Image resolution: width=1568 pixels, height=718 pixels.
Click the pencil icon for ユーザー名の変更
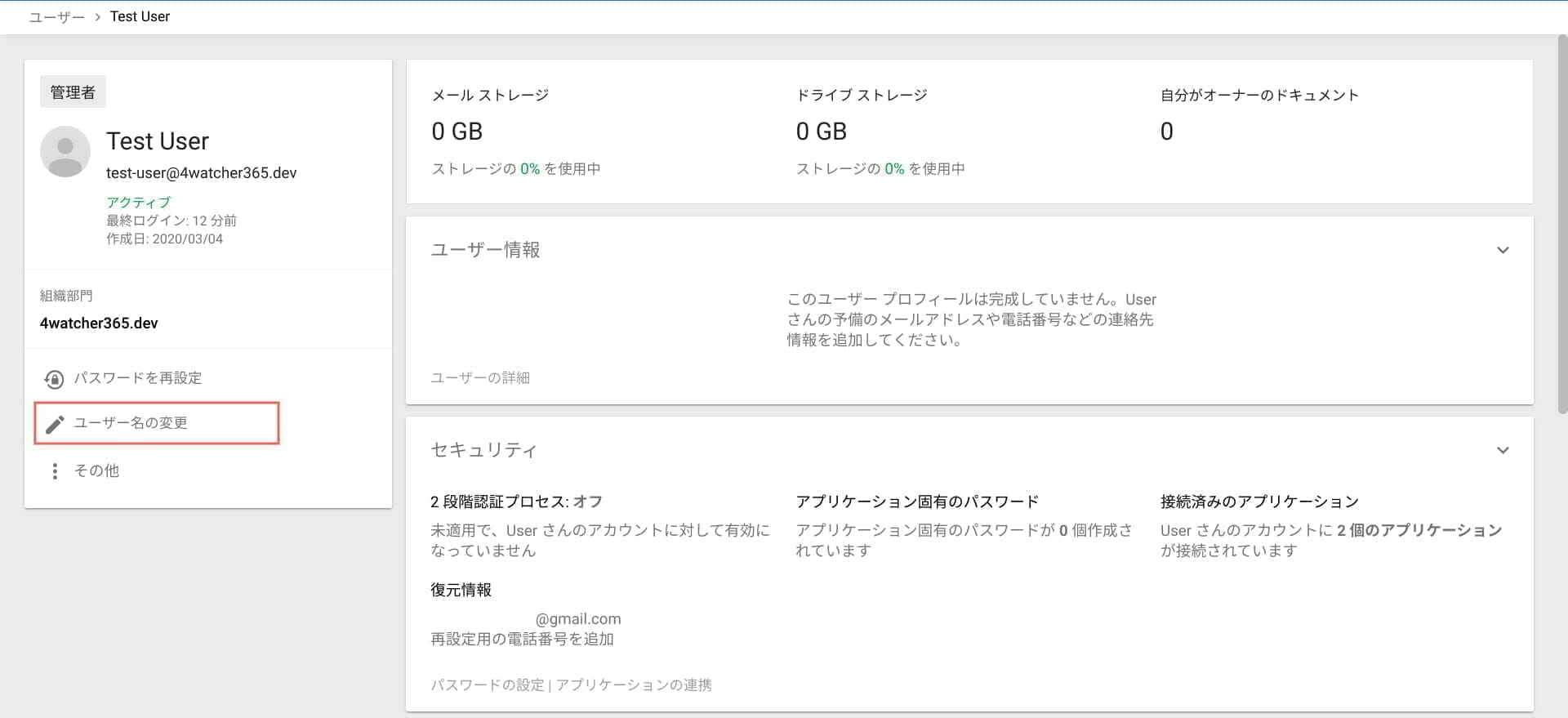click(55, 424)
